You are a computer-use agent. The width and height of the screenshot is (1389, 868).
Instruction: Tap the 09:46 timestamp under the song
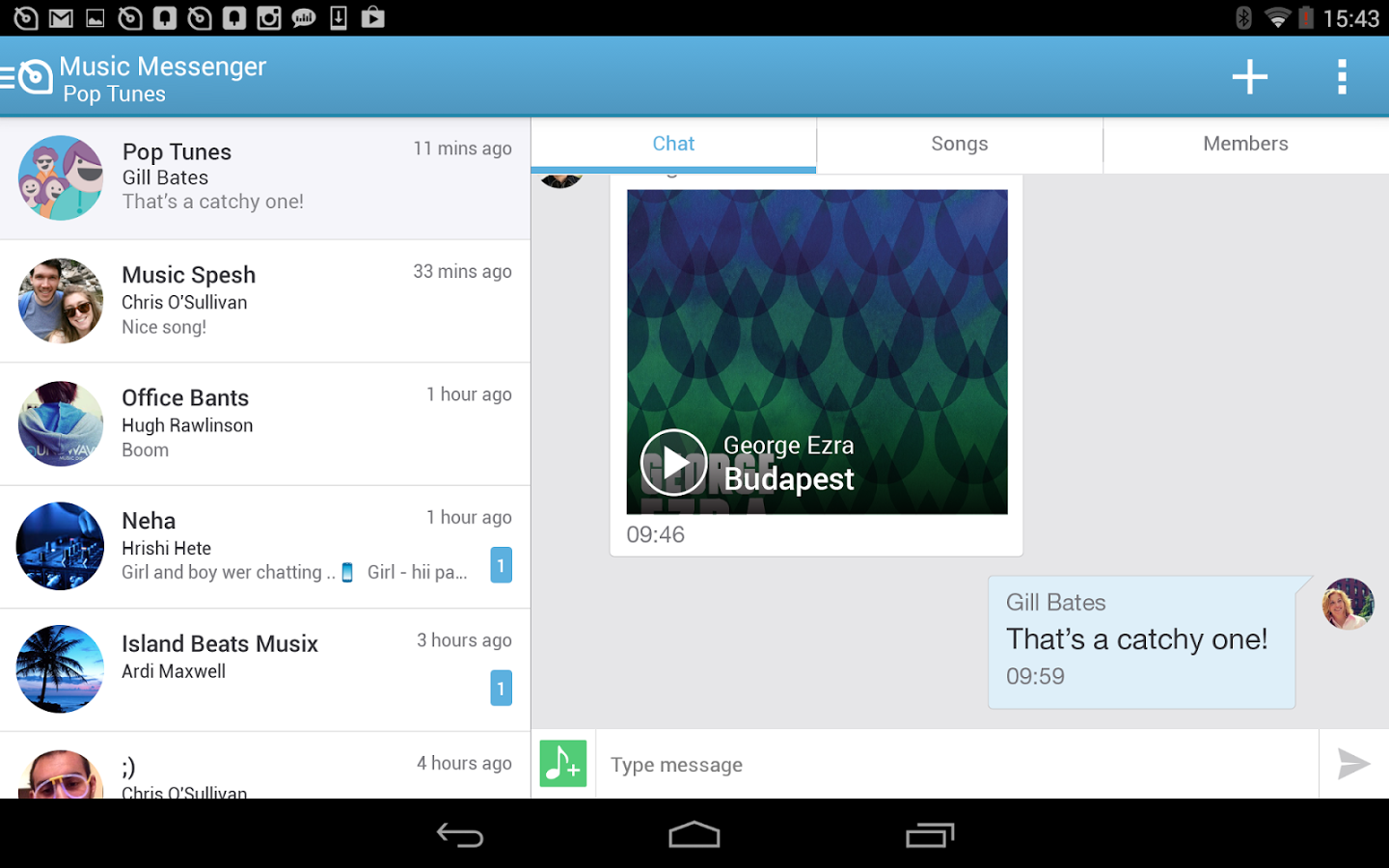point(656,534)
